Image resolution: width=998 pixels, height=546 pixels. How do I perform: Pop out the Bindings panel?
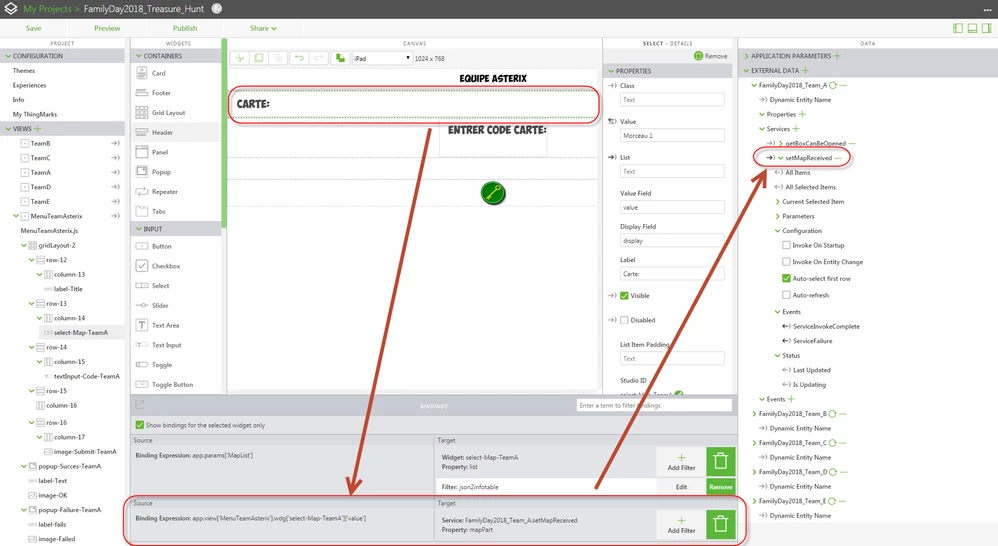click(x=139, y=405)
